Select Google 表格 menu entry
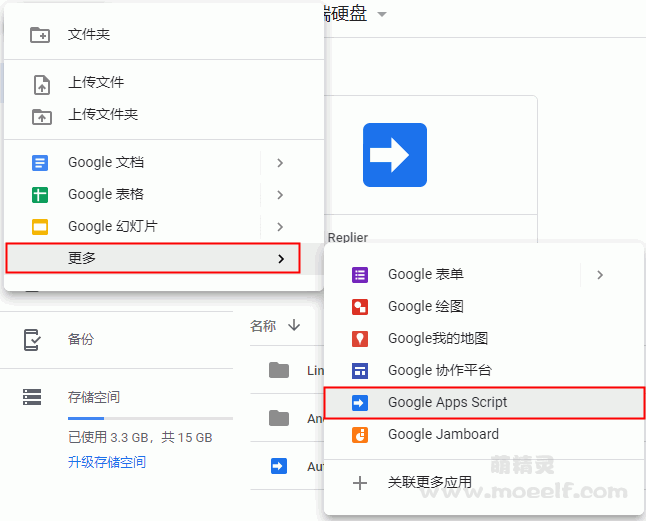Screen dimensions: 646x521 [164, 195]
